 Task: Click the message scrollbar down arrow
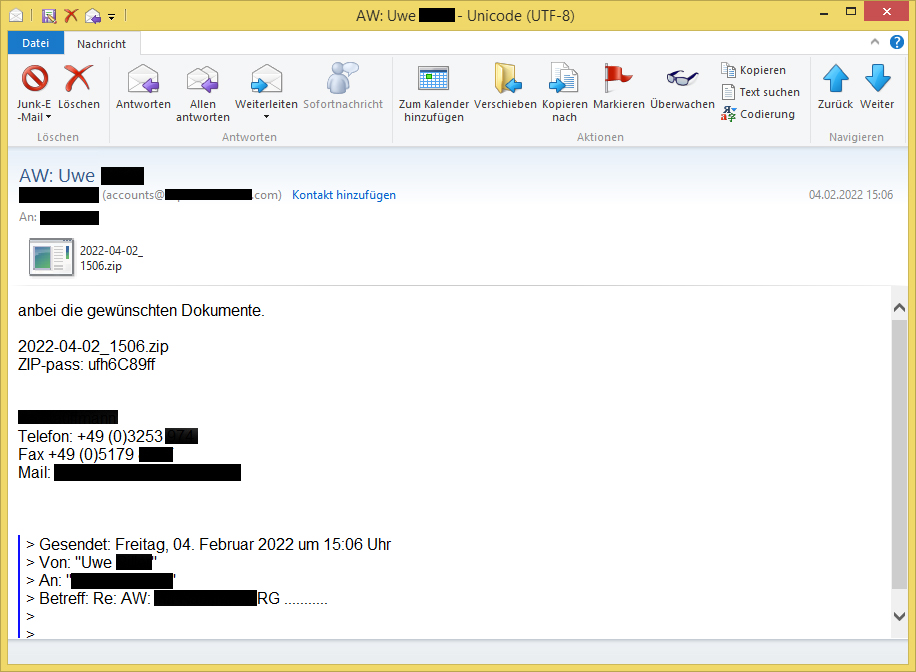[x=900, y=616]
